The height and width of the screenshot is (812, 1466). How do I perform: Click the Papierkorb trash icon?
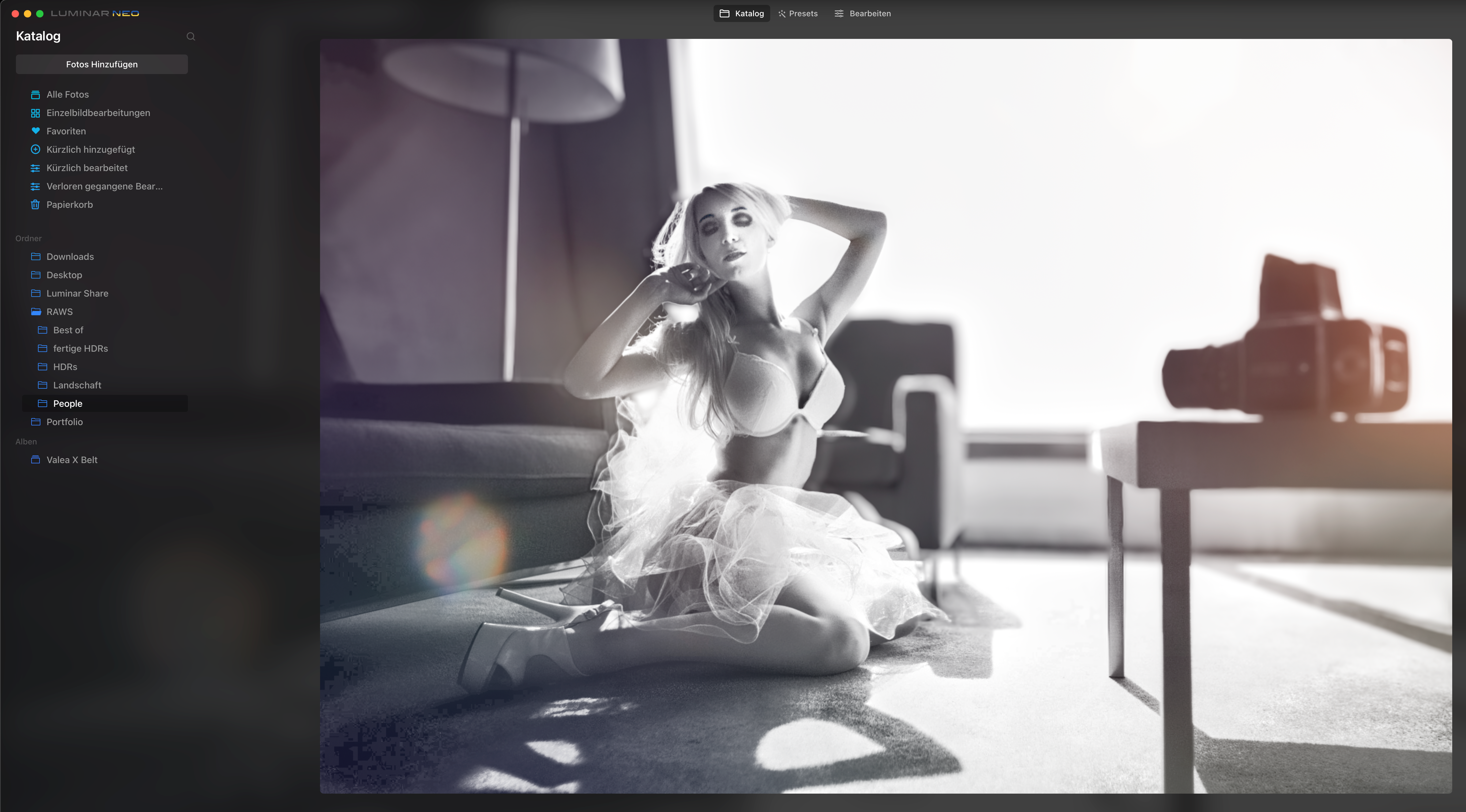(35, 204)
